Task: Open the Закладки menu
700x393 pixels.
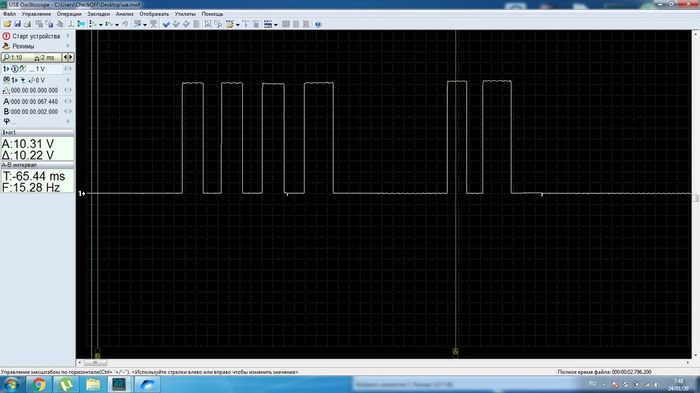Action: tap(98, 14)
